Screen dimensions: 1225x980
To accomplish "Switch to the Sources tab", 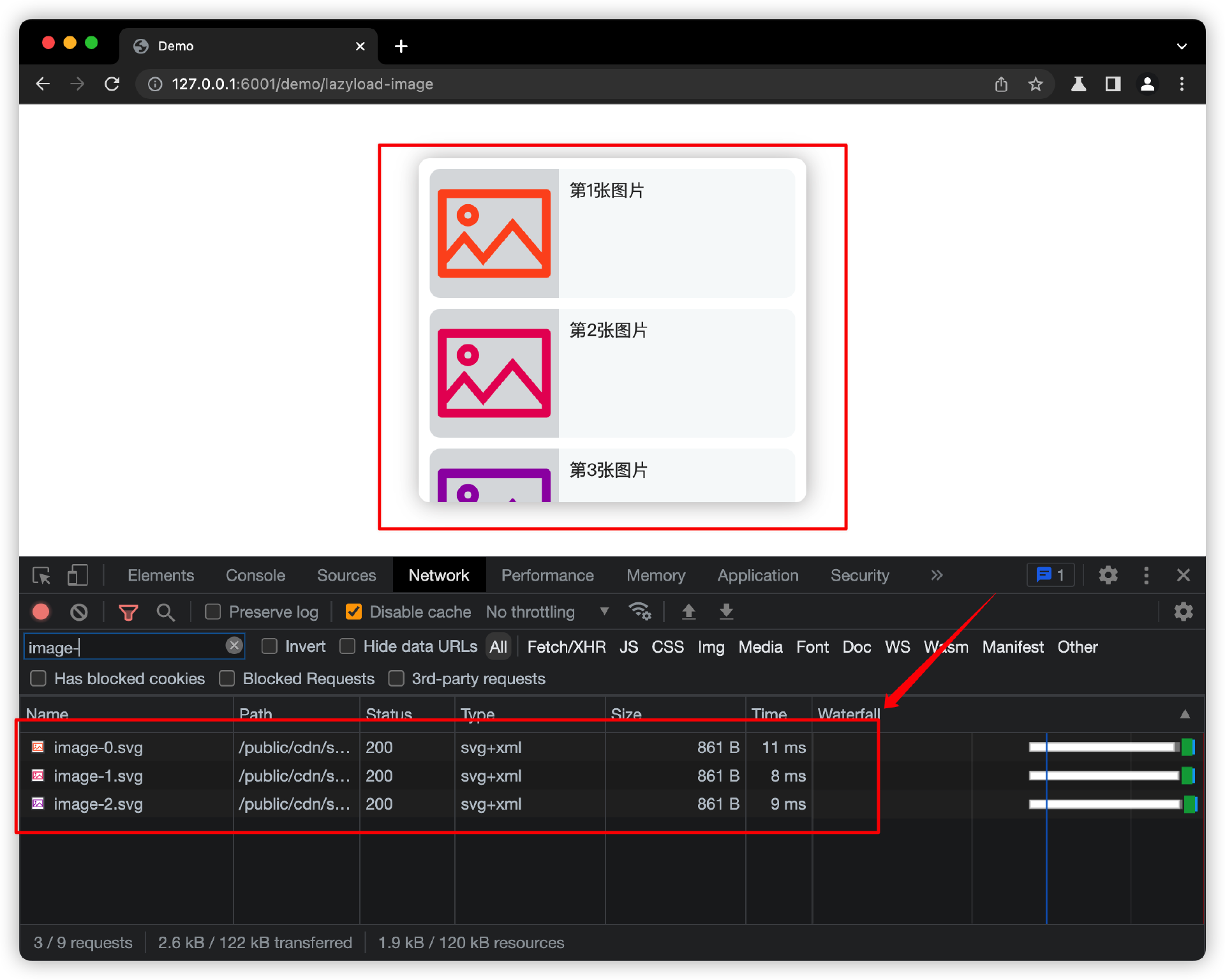I will (x=346, y=575).
